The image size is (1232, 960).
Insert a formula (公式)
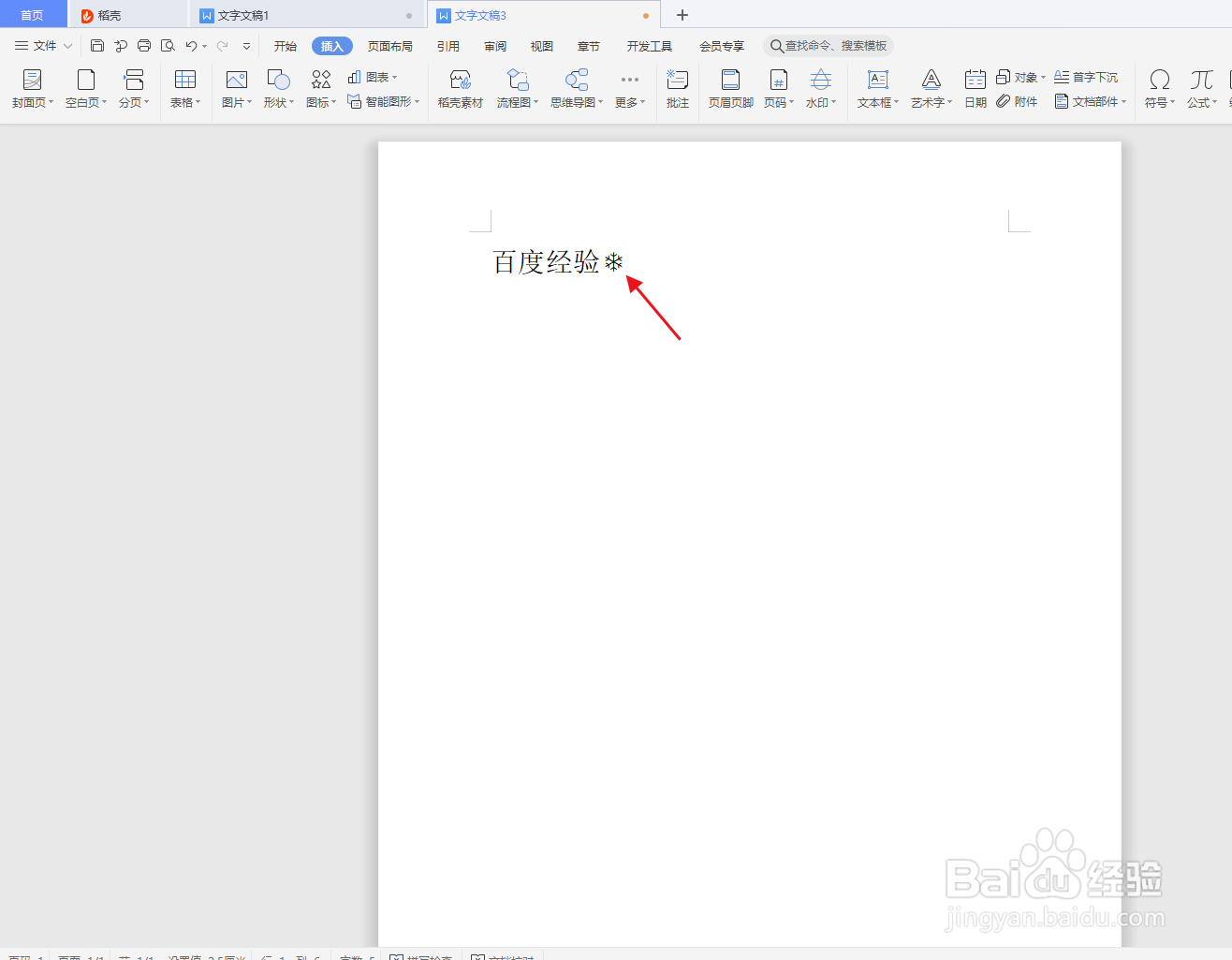coord(1202,89)
